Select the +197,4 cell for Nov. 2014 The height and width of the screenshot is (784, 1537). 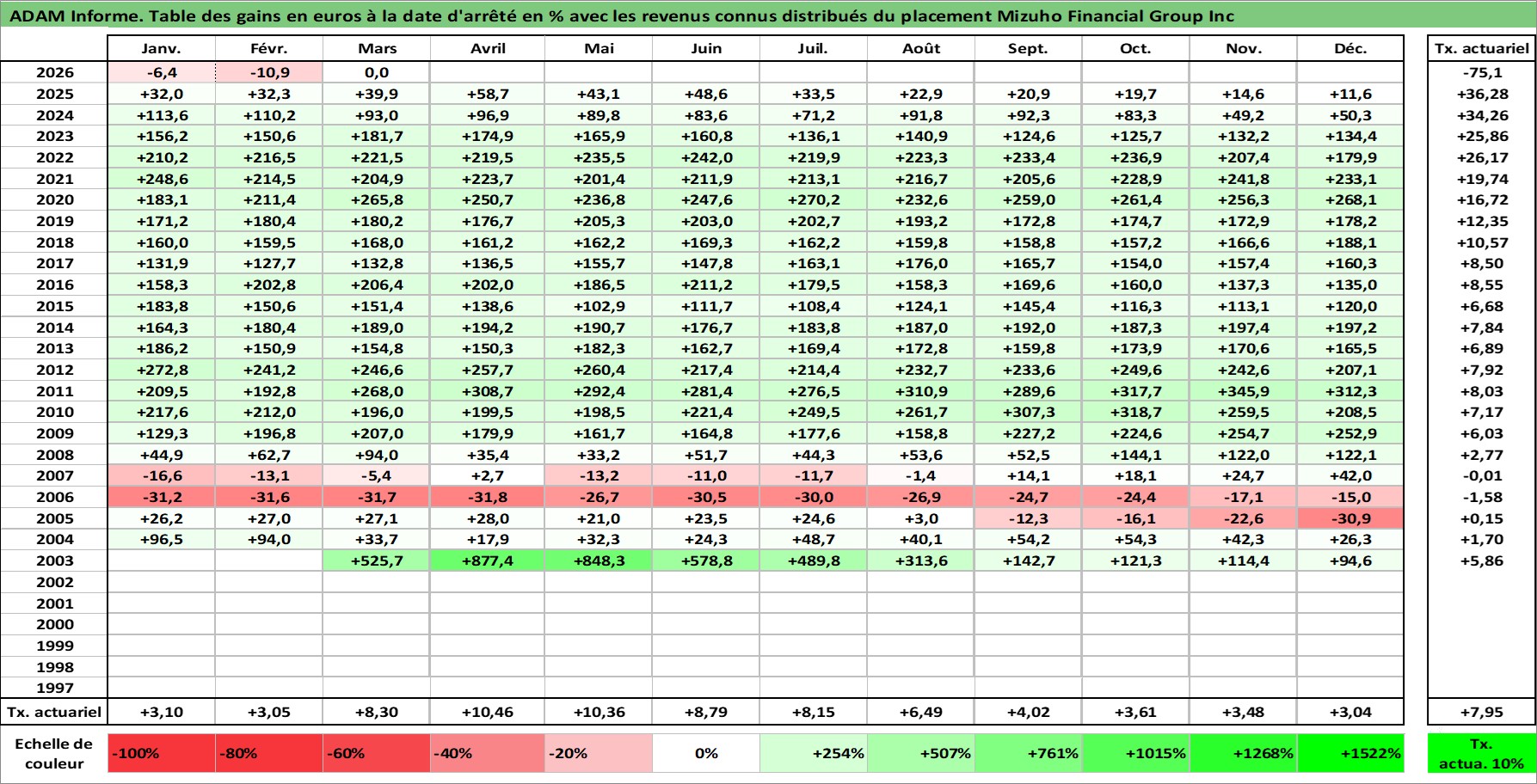(1243, 328)
